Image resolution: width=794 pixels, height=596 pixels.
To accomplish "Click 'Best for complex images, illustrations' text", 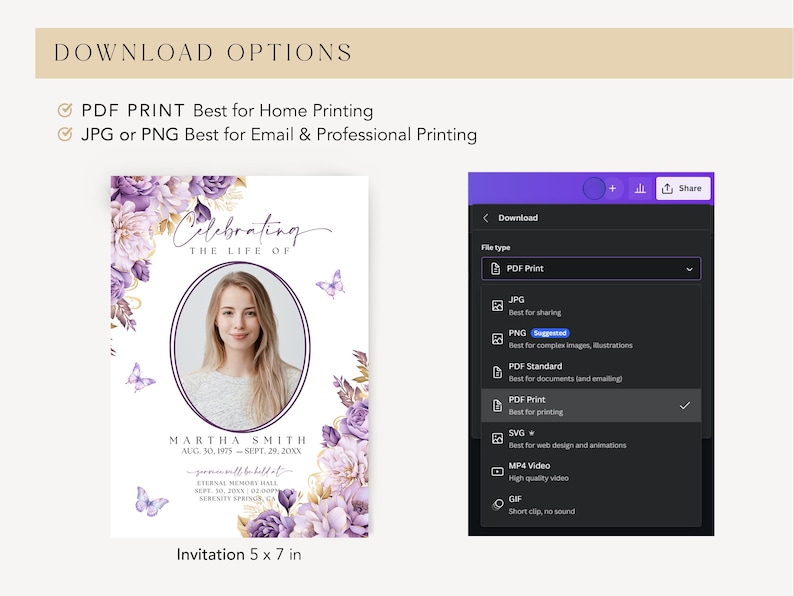I will click(x=571, y=345).
